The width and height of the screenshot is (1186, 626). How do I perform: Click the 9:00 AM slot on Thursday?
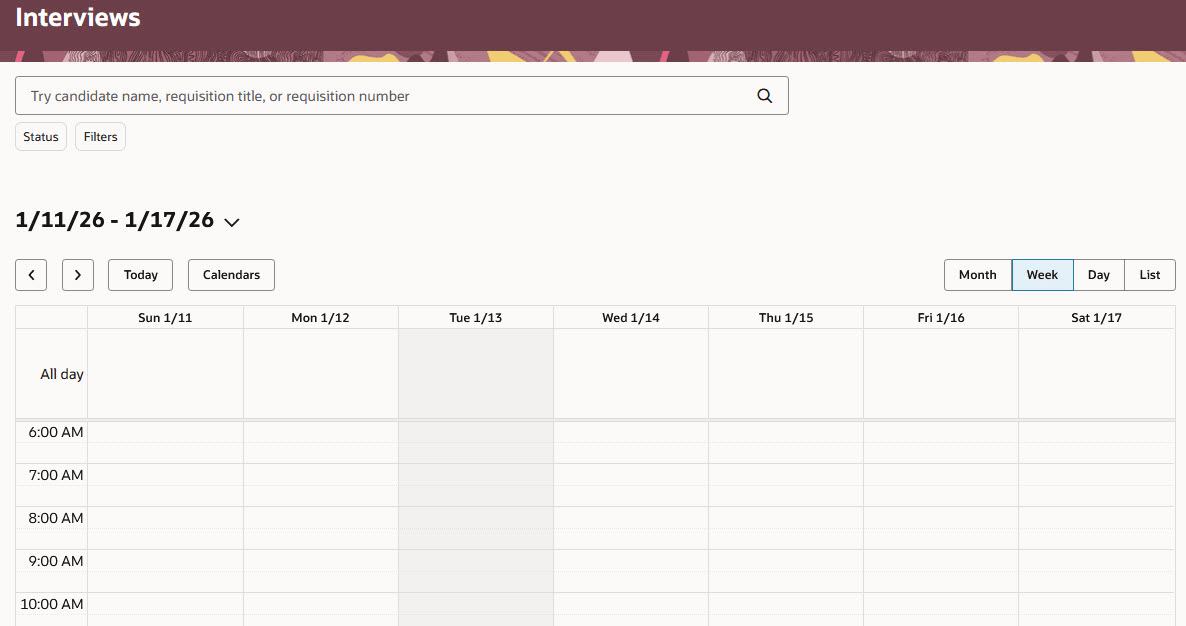click(786, 561)
